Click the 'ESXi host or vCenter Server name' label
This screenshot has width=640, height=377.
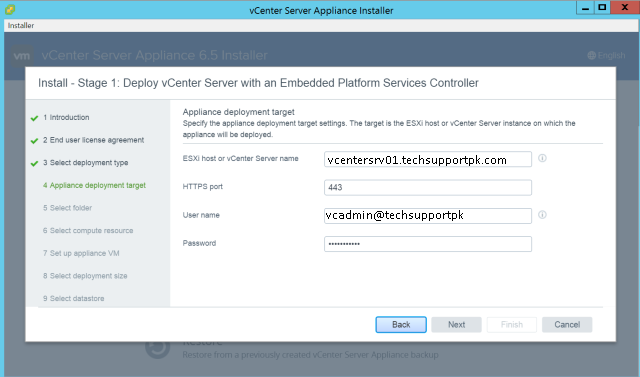pos(240,158)
